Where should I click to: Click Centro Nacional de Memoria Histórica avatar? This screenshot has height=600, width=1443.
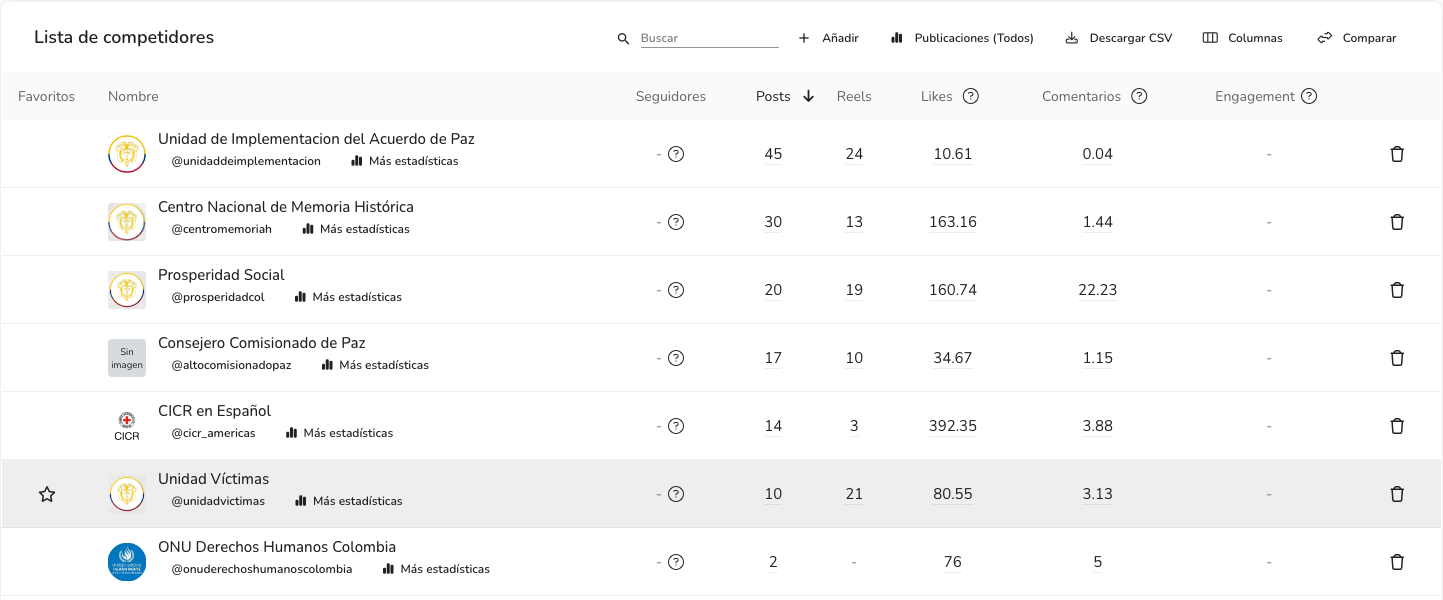pyautogui.click(x=127, y=222)
